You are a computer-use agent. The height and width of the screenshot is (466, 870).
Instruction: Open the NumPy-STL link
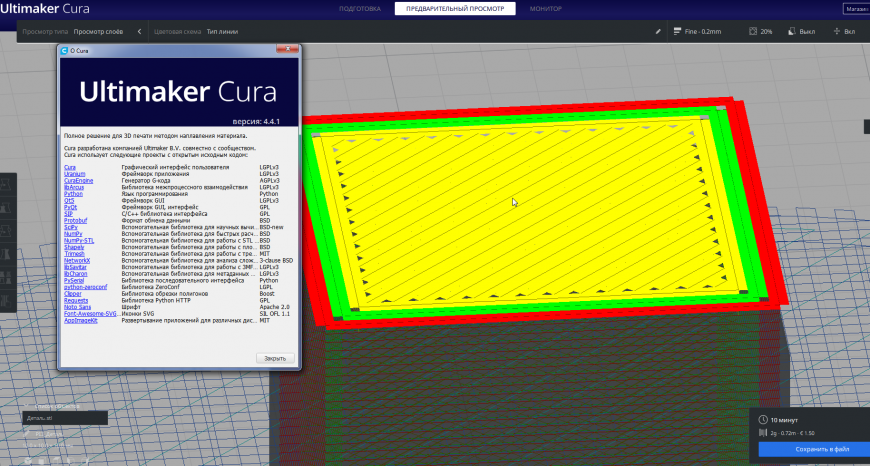[79, 240]
